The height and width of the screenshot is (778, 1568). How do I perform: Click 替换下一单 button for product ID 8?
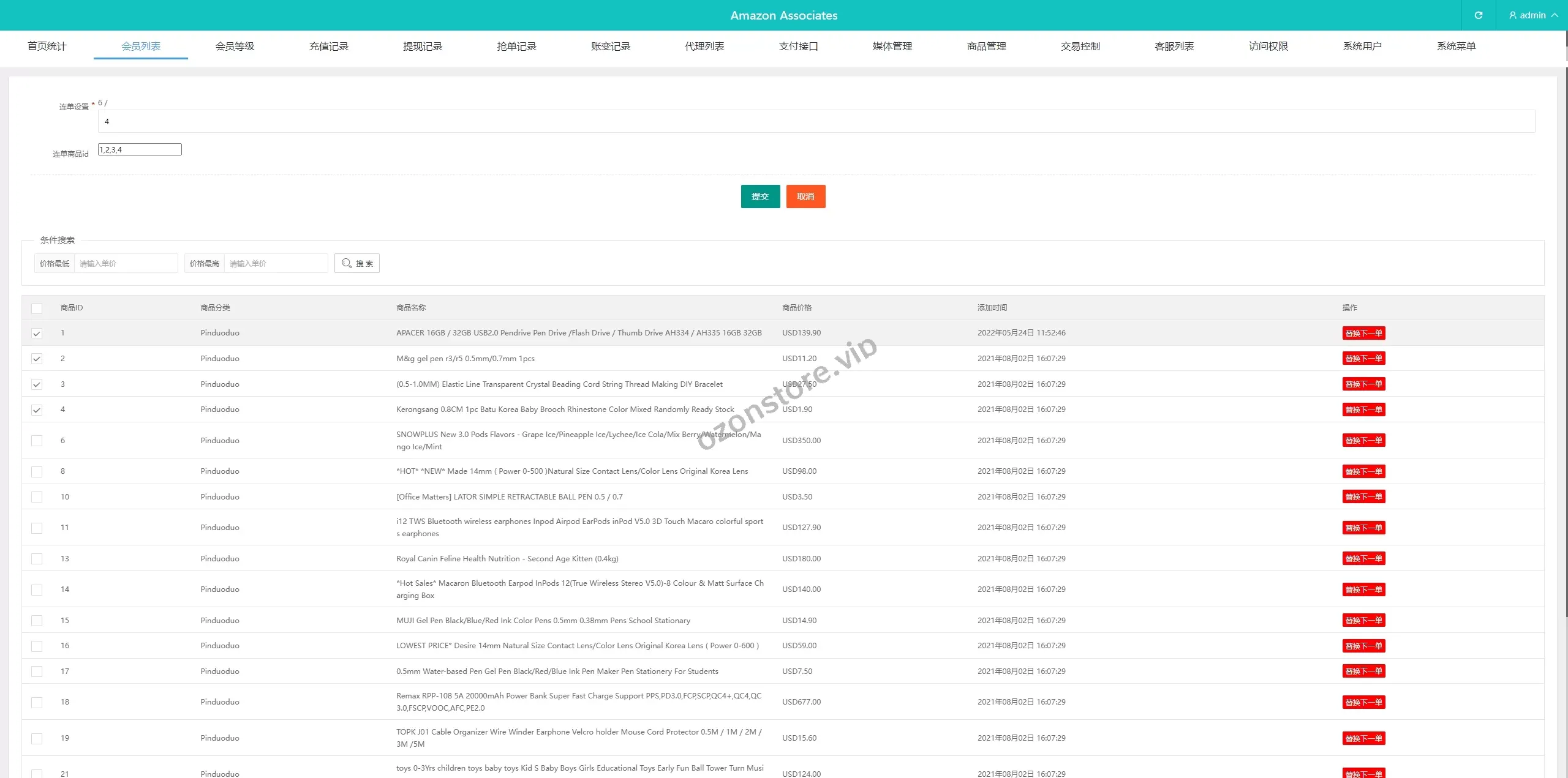click(1363, 471)
